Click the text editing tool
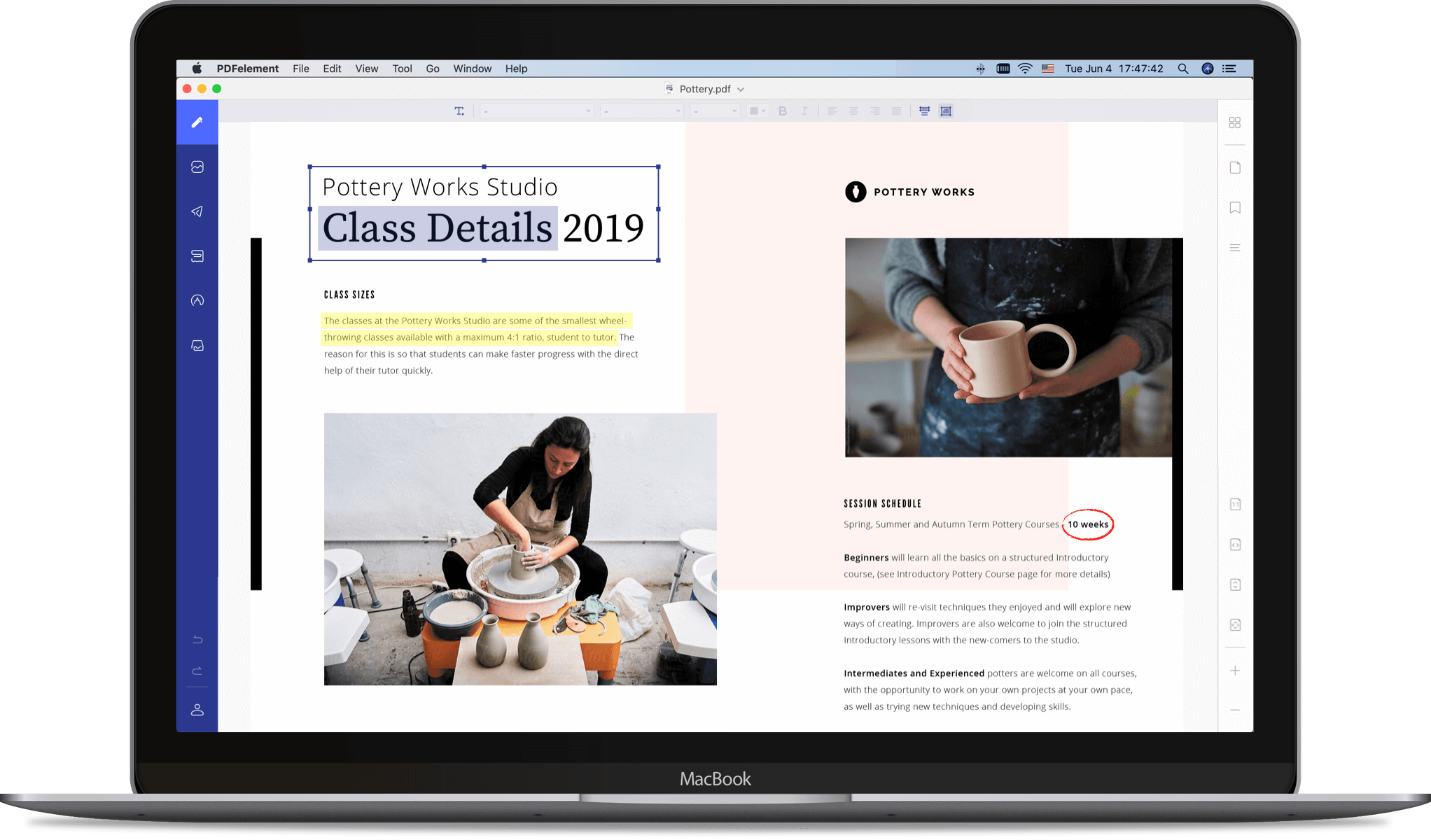 [x=459, y=111]
